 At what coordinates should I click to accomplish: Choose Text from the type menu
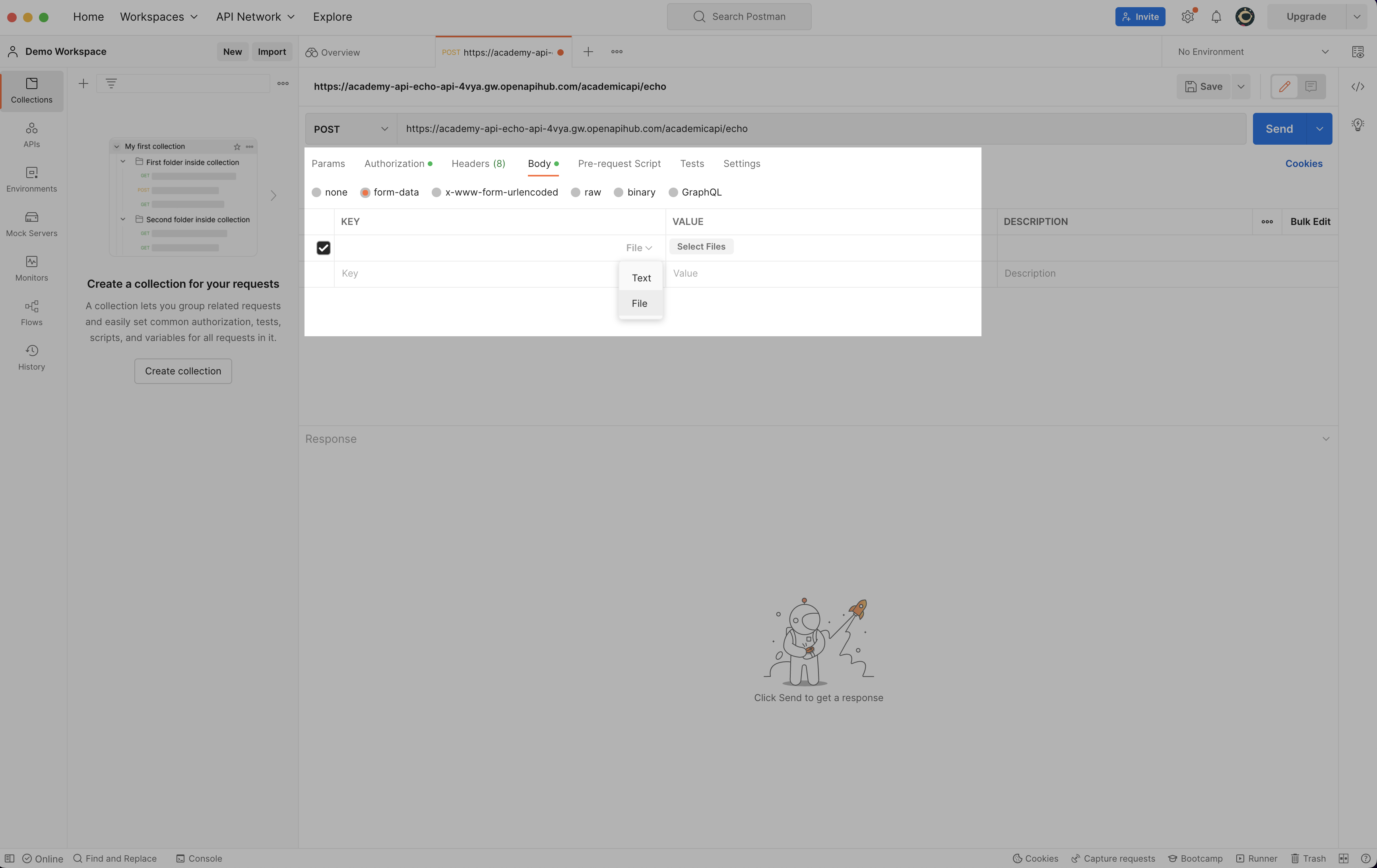click(641, 278)
